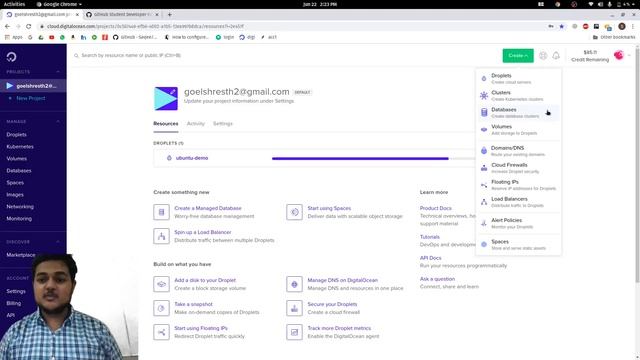Click the help globe icon beside Create
This screenshot has width=640, height=360.
(x=543, y=56)
